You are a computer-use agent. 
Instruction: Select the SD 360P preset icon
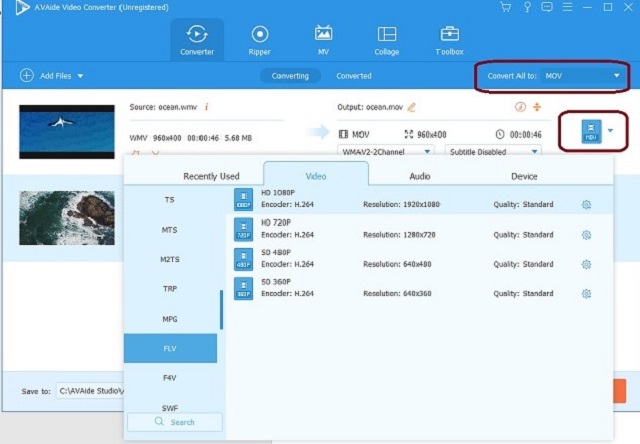(x=243, y=289)
